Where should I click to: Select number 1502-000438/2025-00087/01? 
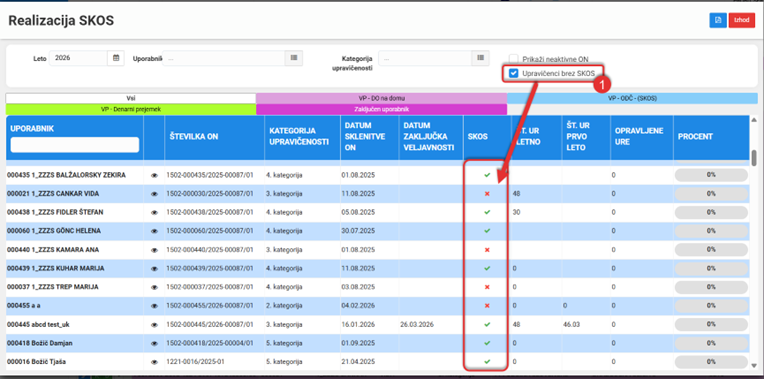[x=210, y=212]
